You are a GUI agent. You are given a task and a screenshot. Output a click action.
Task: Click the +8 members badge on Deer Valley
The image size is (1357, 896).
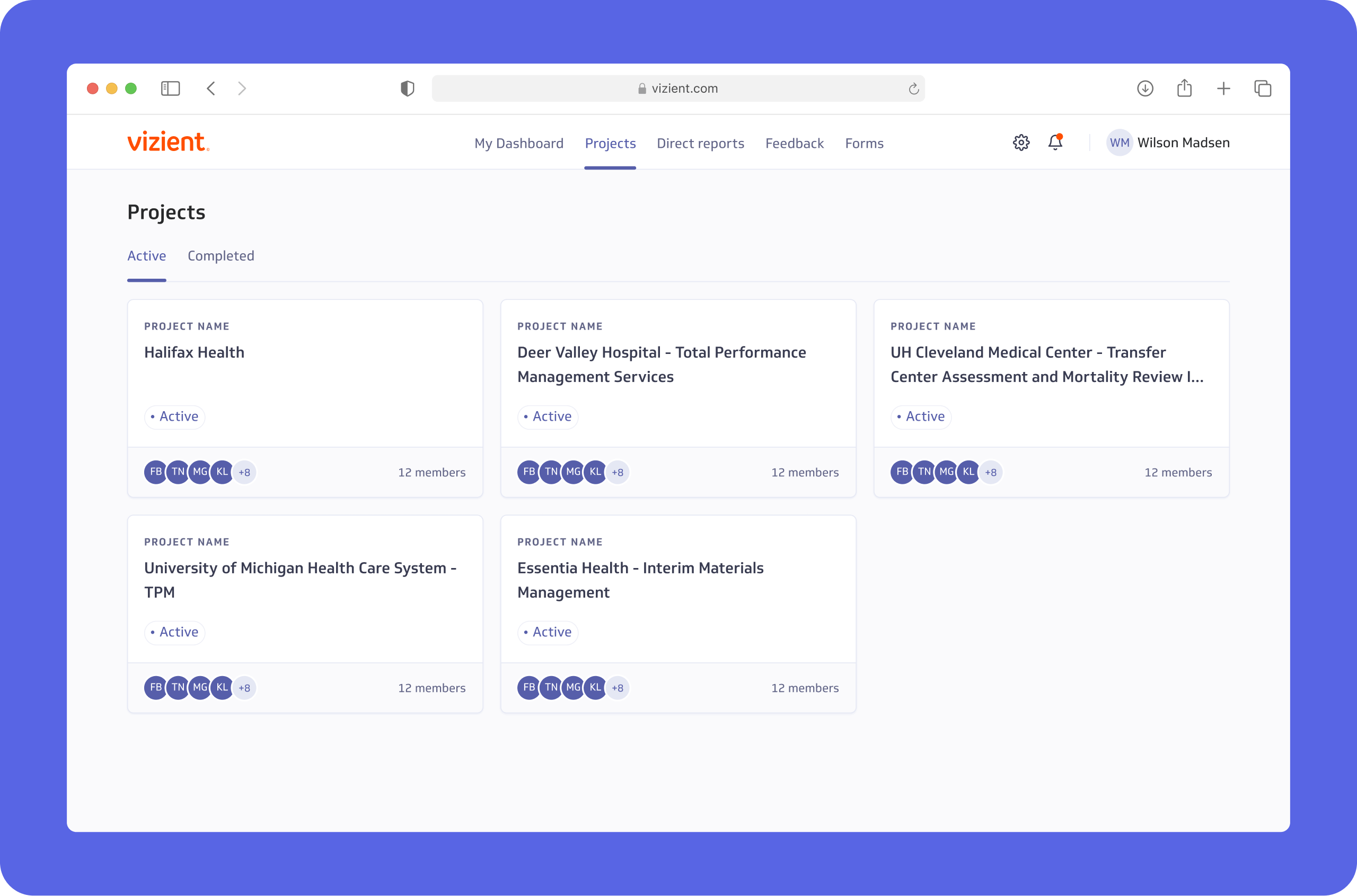[x=618, y=473]
